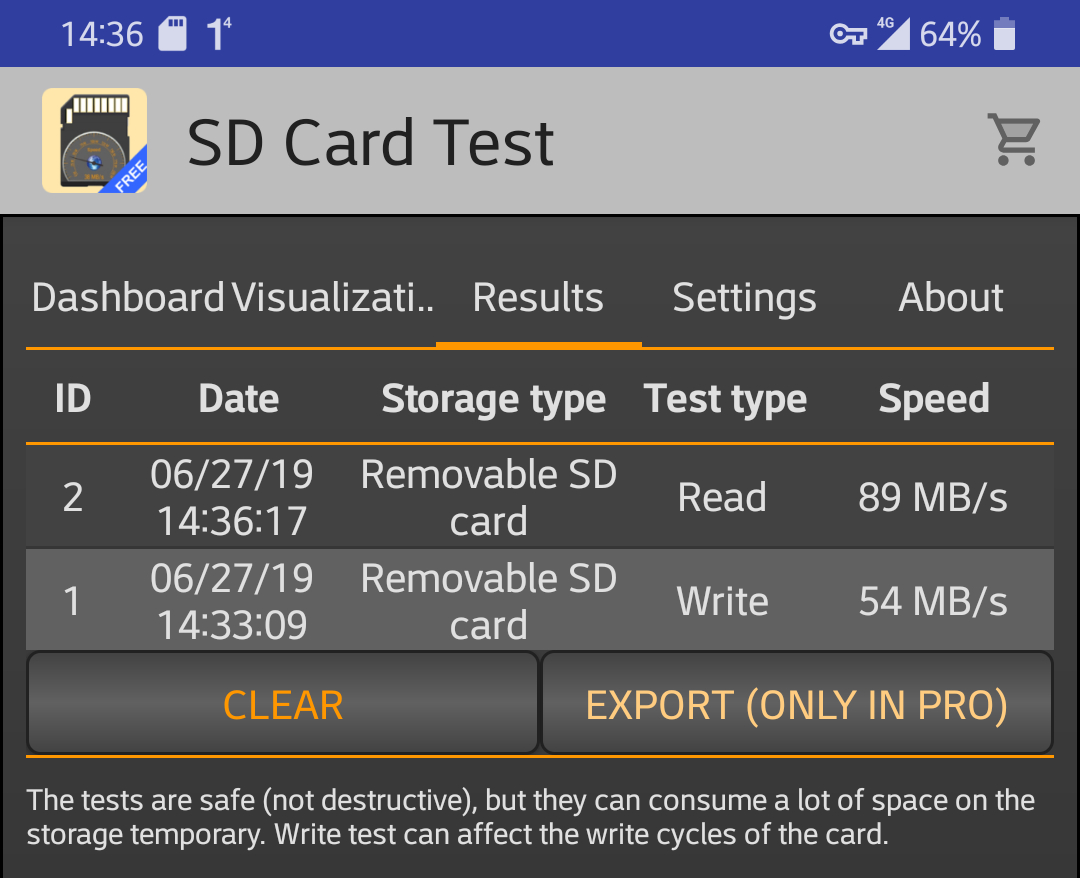Select the Read test result row

point(539,497)
